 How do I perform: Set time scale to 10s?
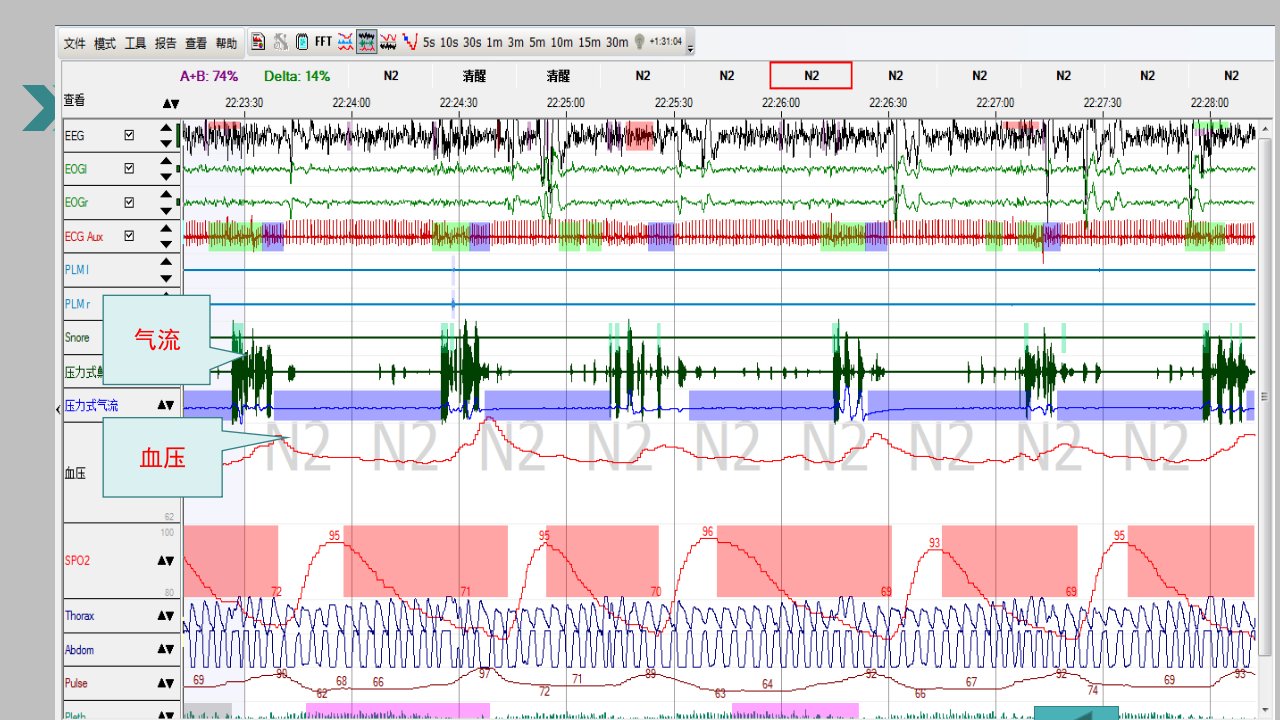(449, 42)
